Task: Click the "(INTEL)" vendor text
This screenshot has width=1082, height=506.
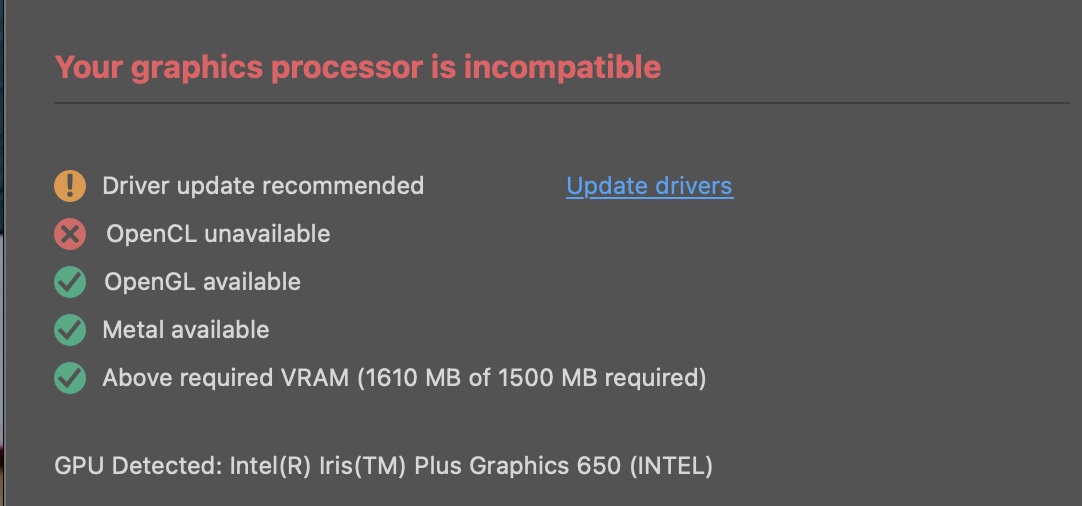Action: [670, 466]
